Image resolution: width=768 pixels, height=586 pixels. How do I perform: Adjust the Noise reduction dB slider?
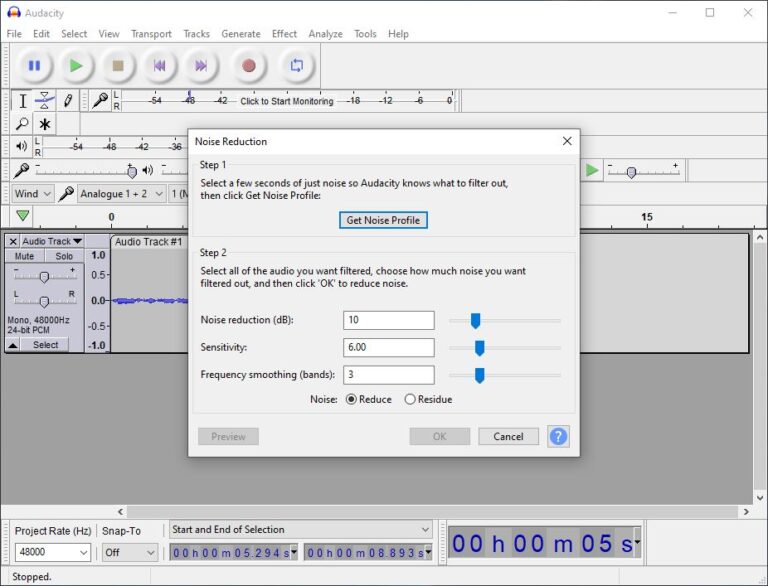coord(475,320)
